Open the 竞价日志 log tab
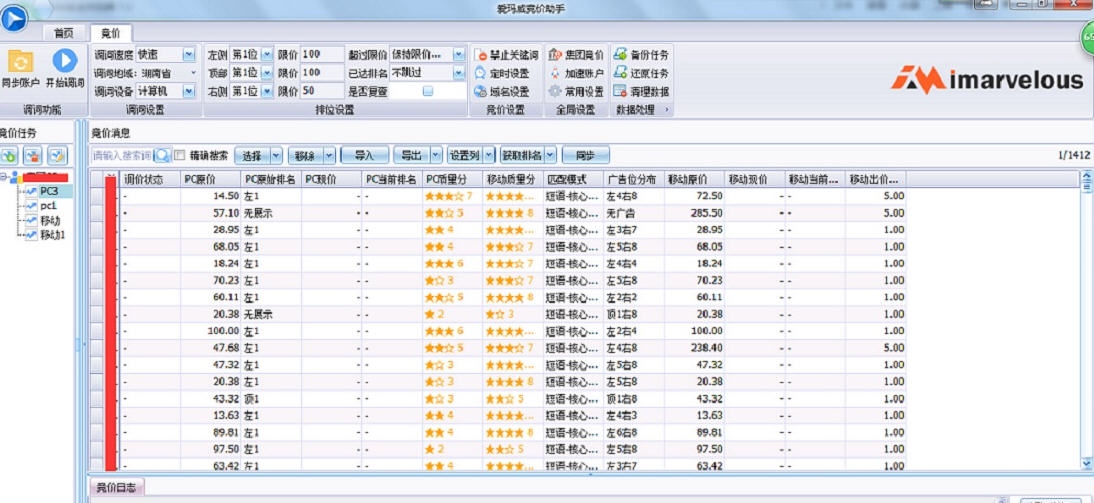The width and height of the screenshot is (1094, 503). tap(117, 486)
